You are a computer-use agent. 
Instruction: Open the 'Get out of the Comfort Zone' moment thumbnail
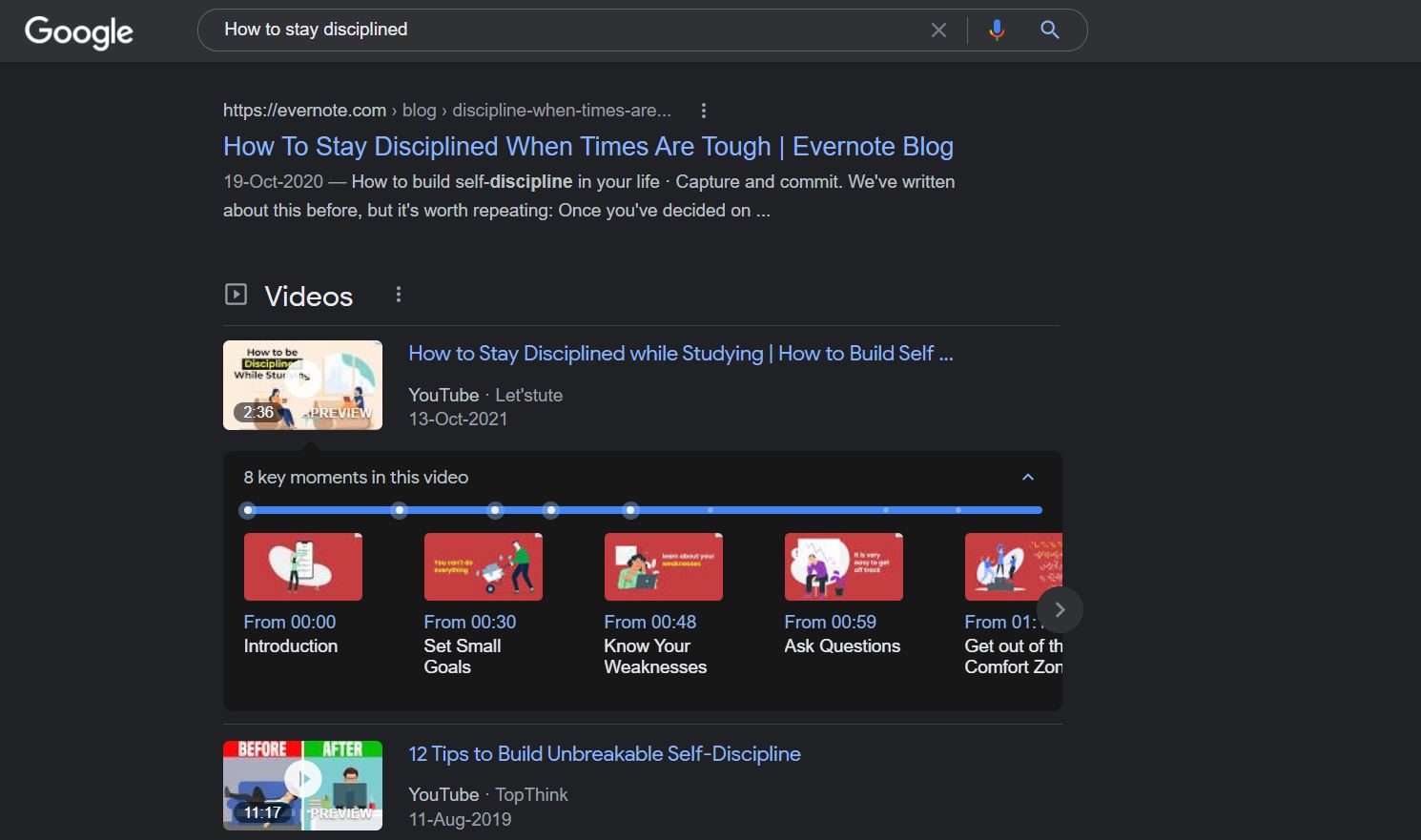click(1013, 566)
